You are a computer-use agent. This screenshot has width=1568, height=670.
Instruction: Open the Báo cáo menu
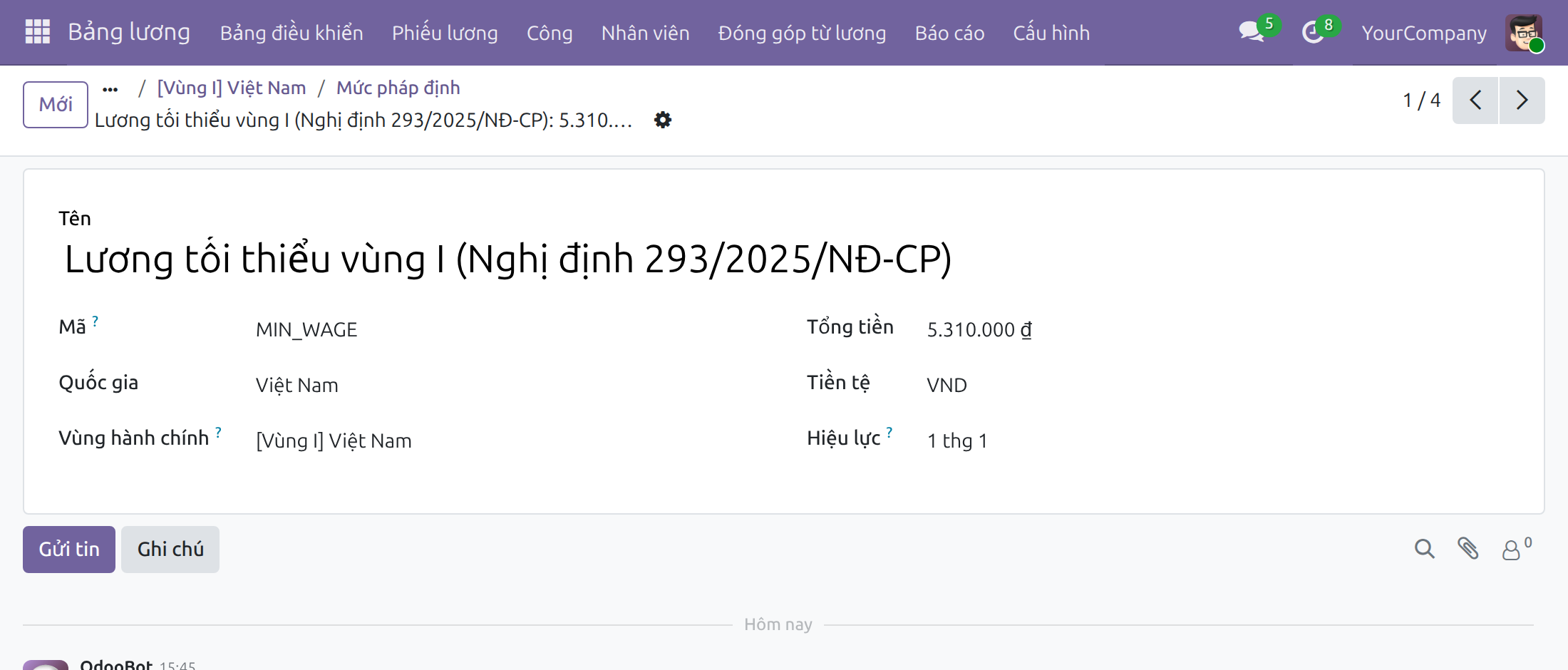(949, 33)
